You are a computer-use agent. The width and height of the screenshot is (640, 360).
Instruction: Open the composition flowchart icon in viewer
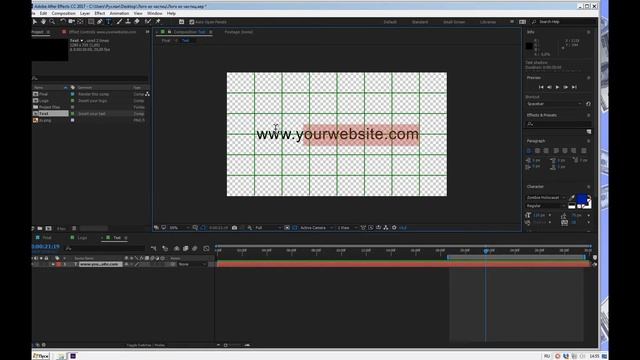[x=386, y=228]
